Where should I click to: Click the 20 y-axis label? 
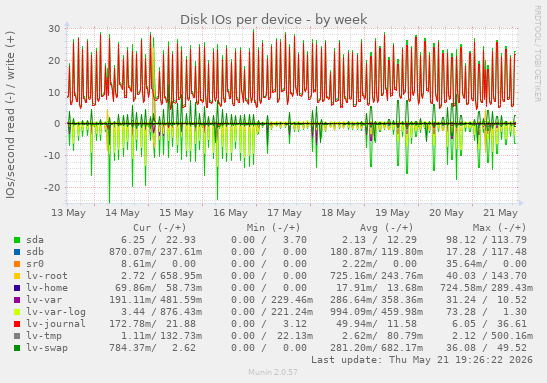tap(54, 61)
